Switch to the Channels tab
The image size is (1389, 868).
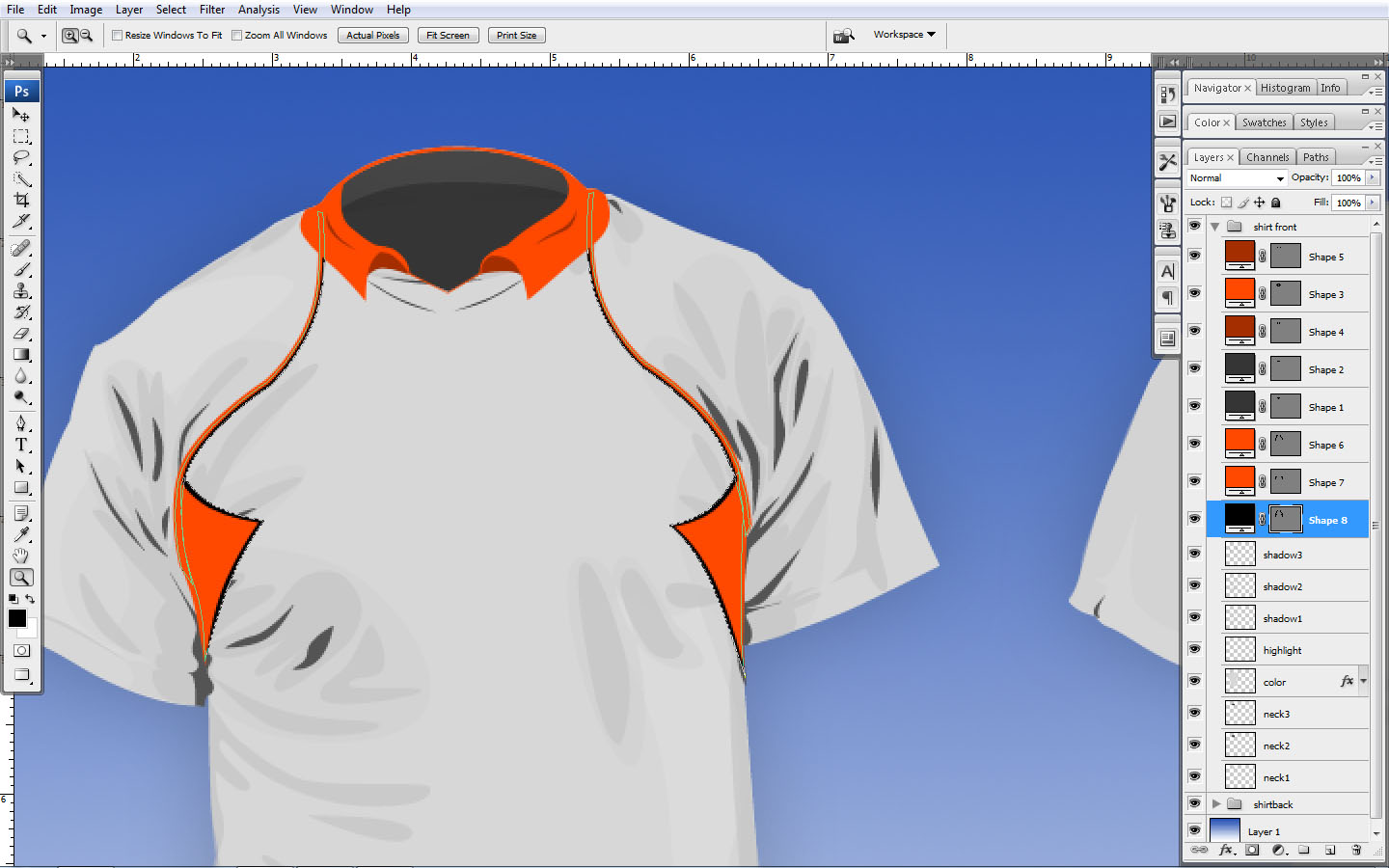tap(1267, 156)
